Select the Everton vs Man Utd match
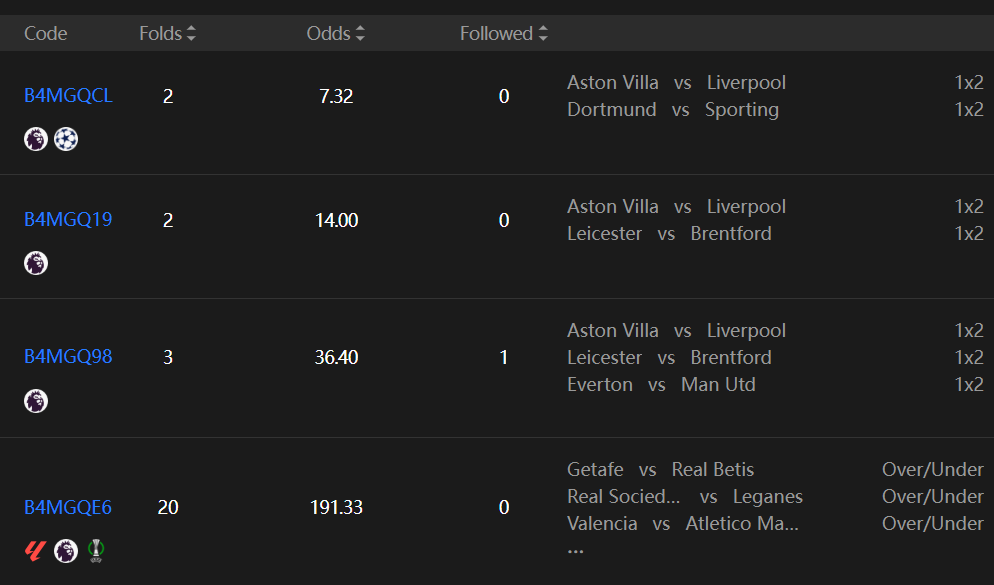This screenshot has width=994, height=585. coord(661,385)
